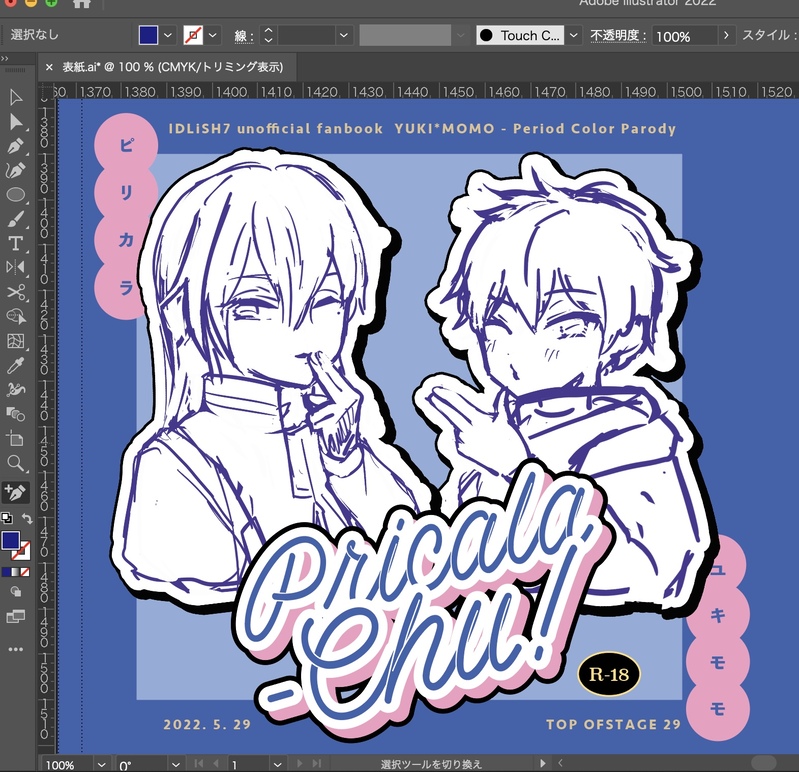Open the fill color dropdown arrow

[168, 35]
